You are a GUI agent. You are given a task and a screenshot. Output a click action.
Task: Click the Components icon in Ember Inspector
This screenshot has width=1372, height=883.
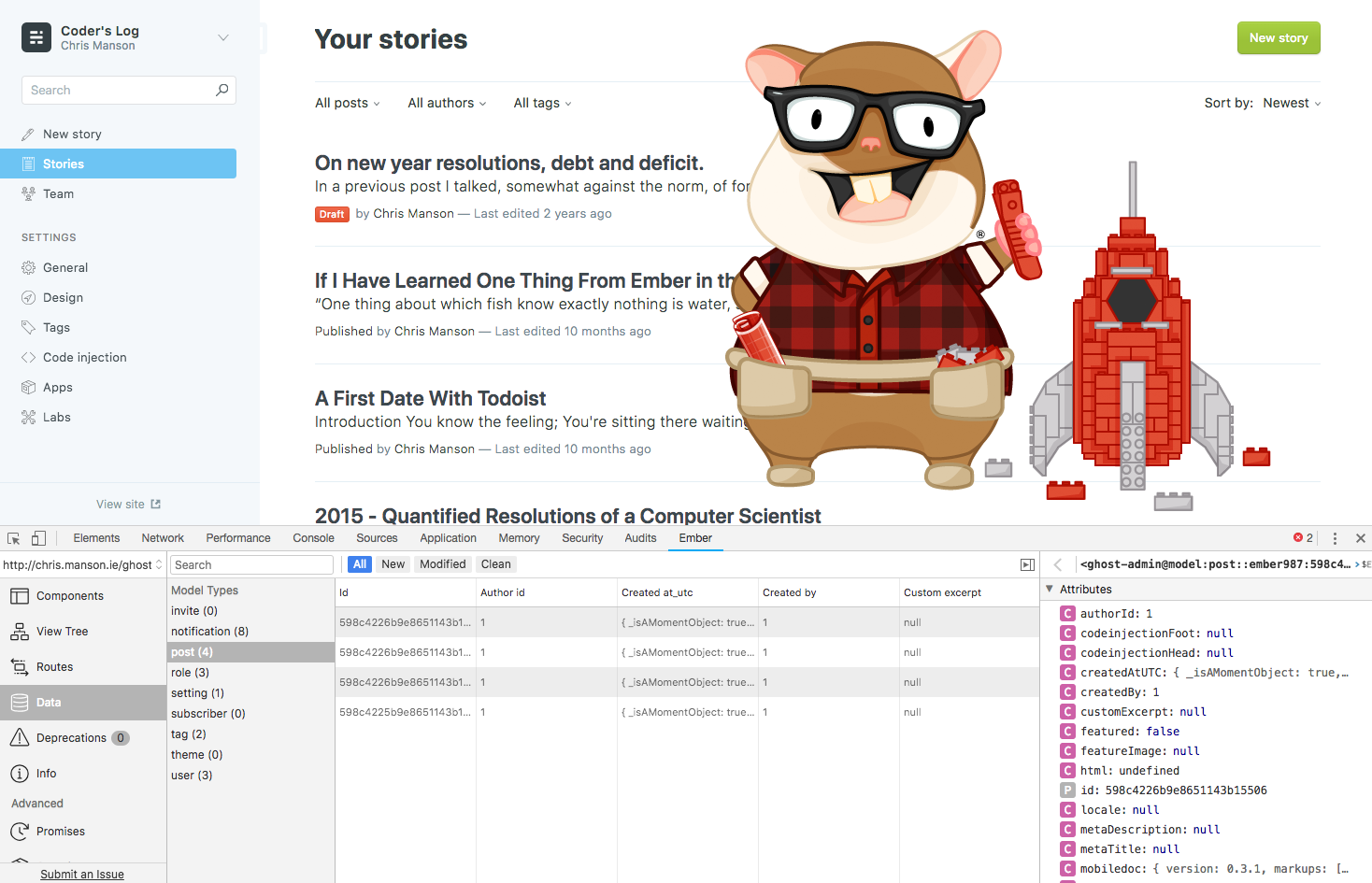[x=20, y=596]
